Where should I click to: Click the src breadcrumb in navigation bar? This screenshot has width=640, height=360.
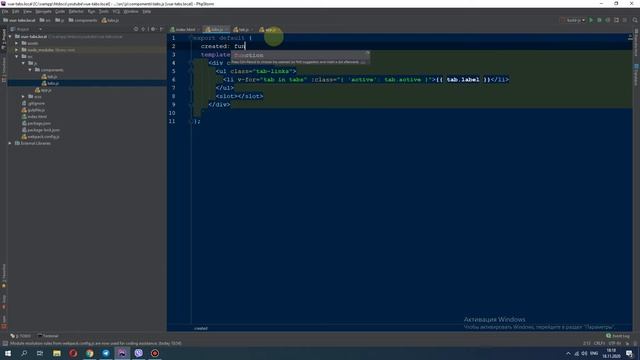(45, 20)
